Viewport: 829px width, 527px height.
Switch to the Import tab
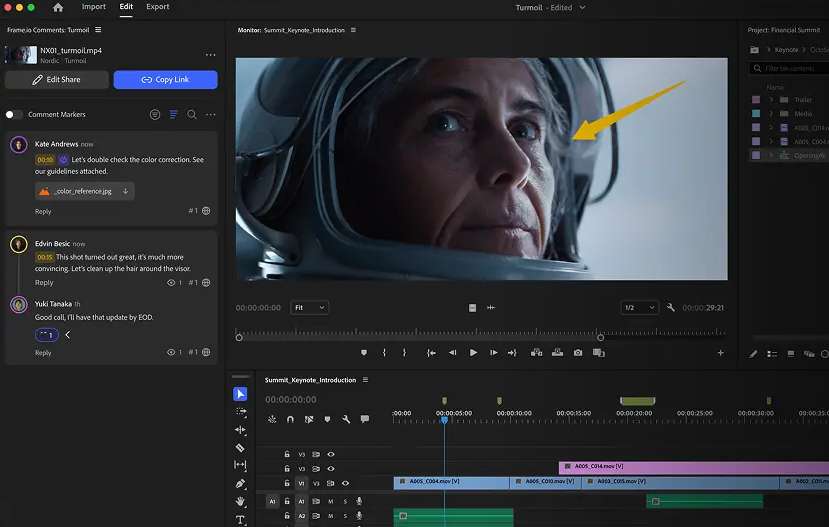point(94,7)
